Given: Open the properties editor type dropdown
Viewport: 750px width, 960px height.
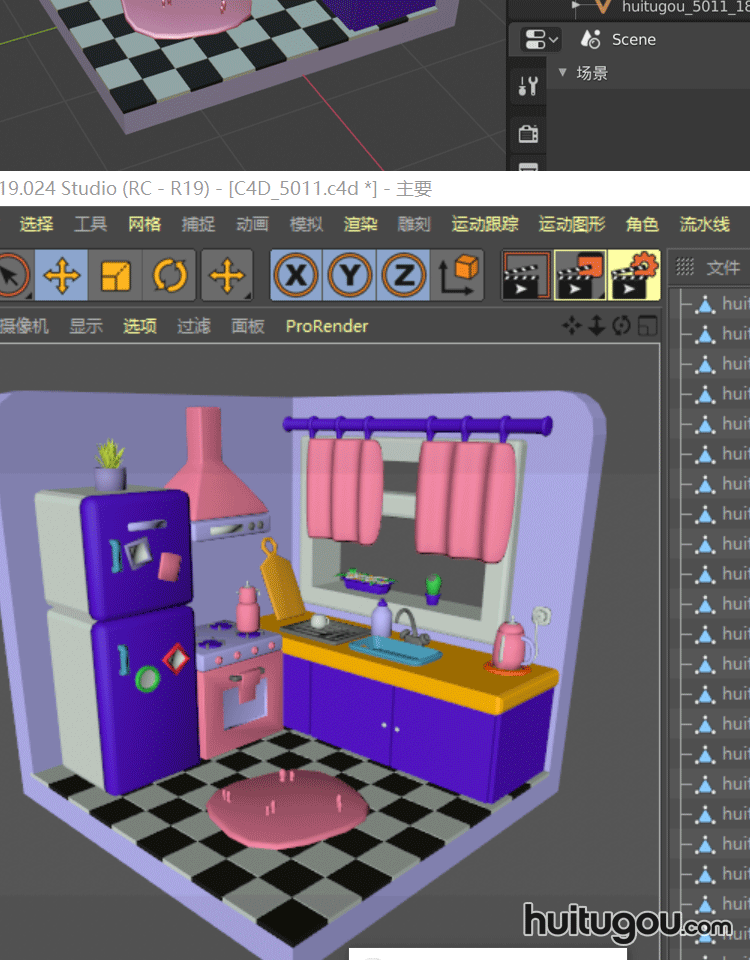Looking at the screenshot, I should coord(541,40).
